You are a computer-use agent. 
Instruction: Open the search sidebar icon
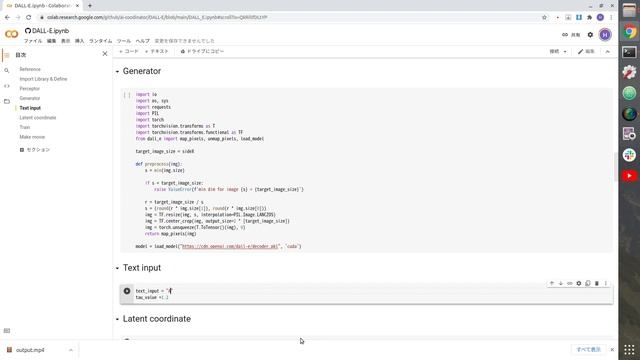point(7,71)
